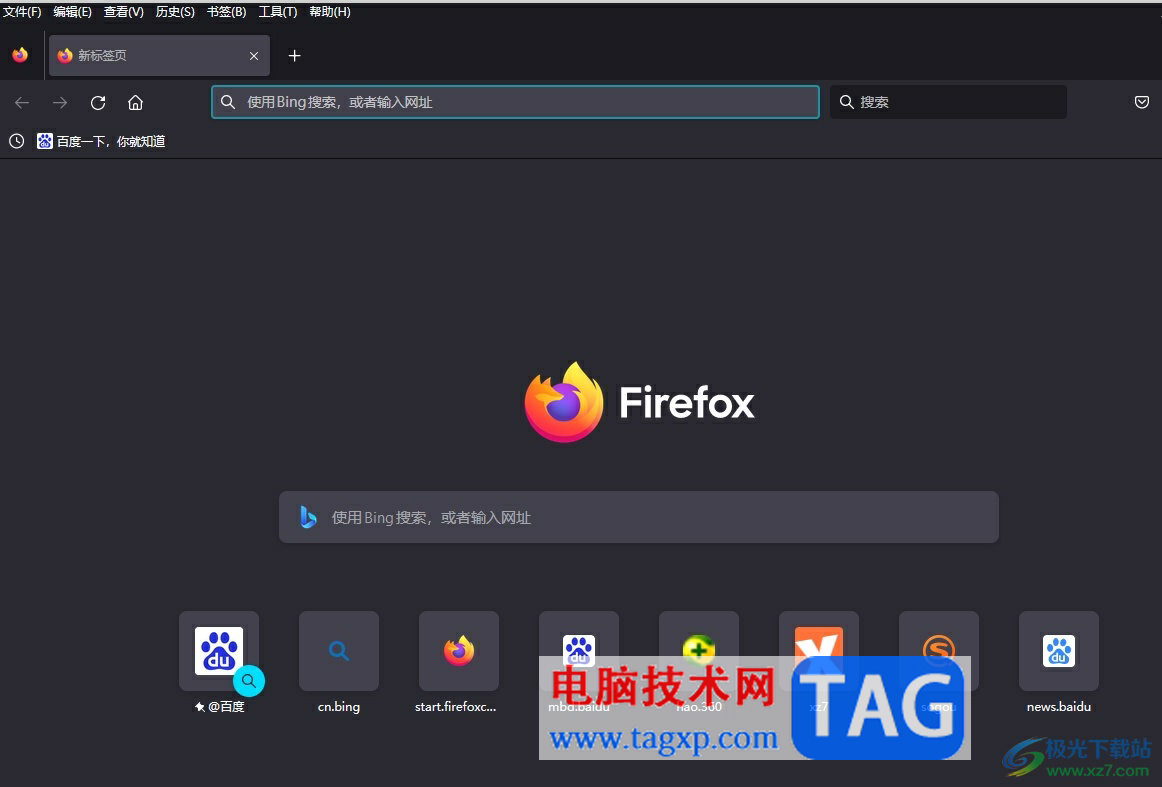Open the 工具(T) menu

(x=278, y=12)
